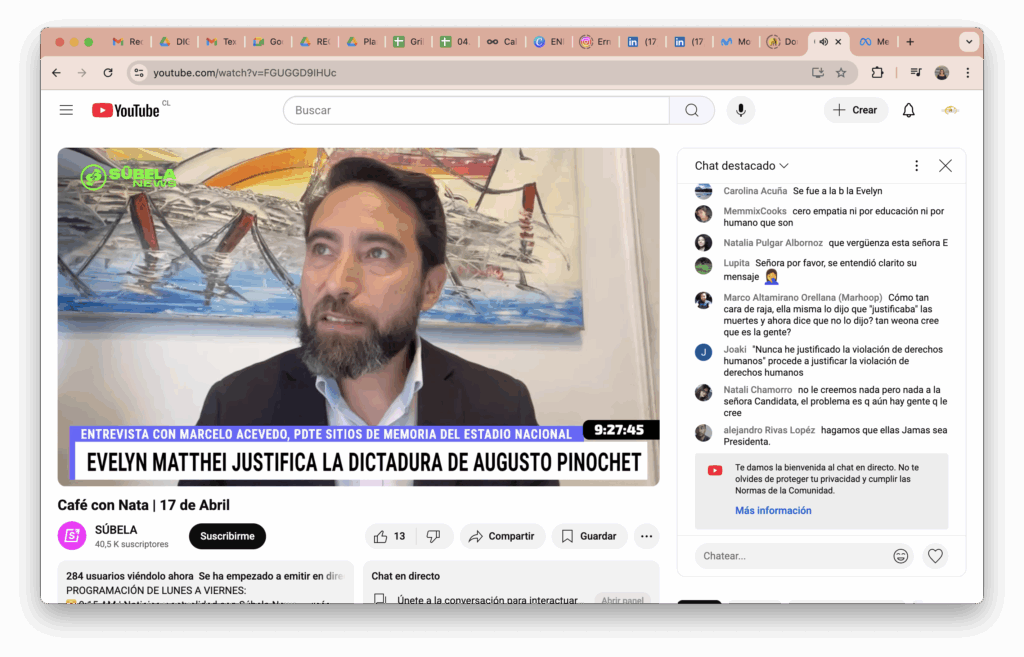Bookmark this page with star icon
The image size is (1024, 657).
point(841,73)
